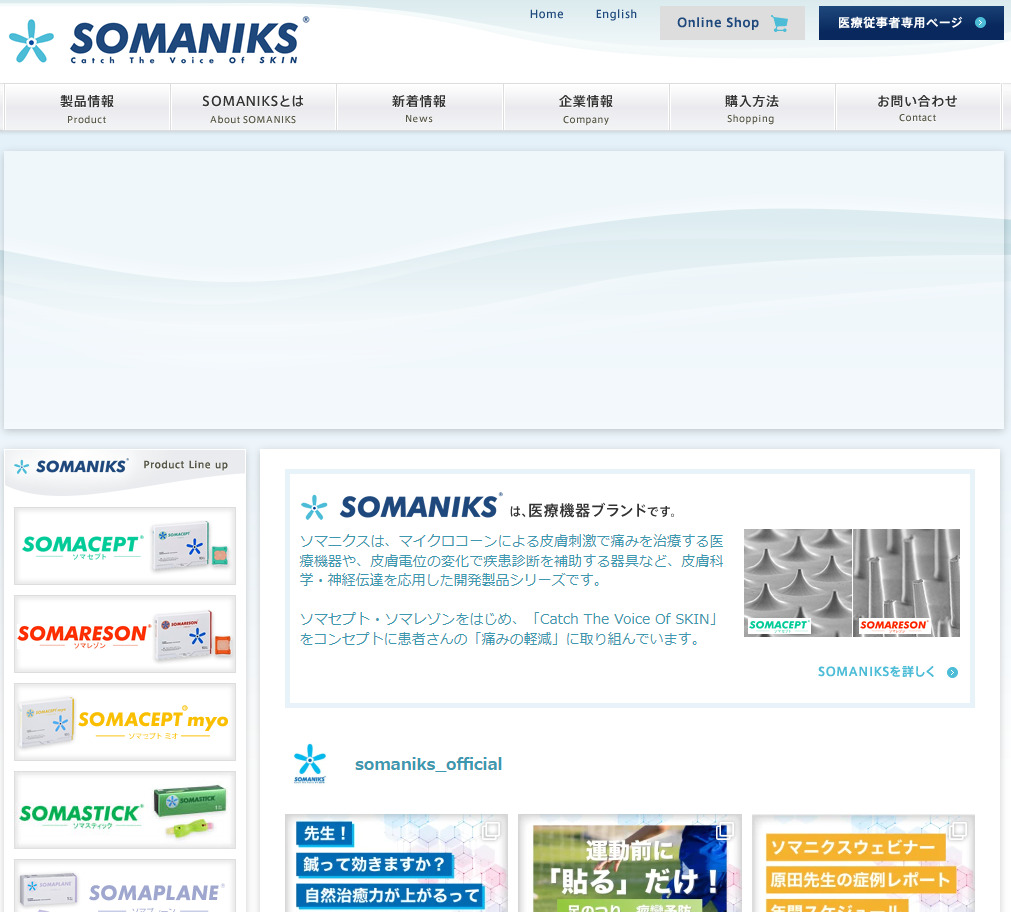This screenshot has height=912, width=1011.
Task: Select the SOMACEPT product banner
Action: coord(125,546)
